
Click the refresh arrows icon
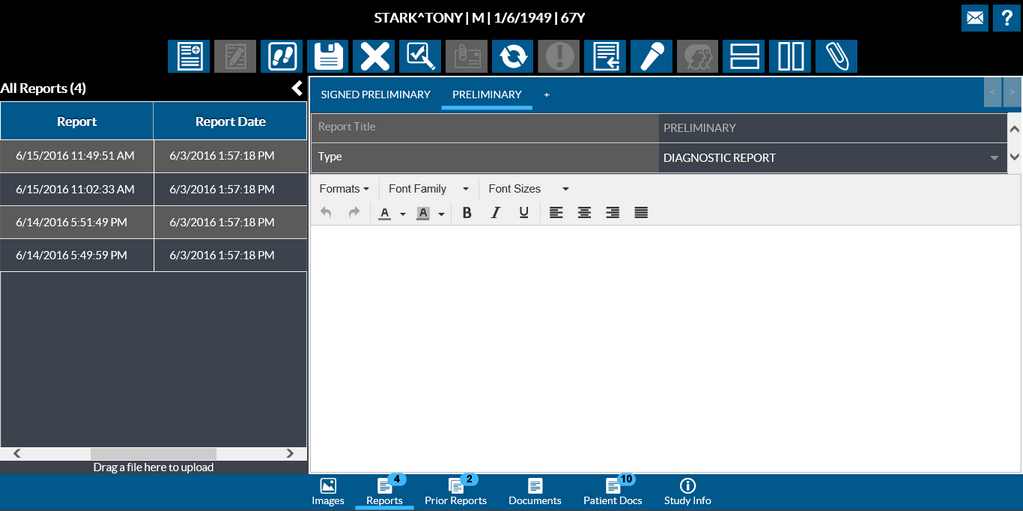513,56
